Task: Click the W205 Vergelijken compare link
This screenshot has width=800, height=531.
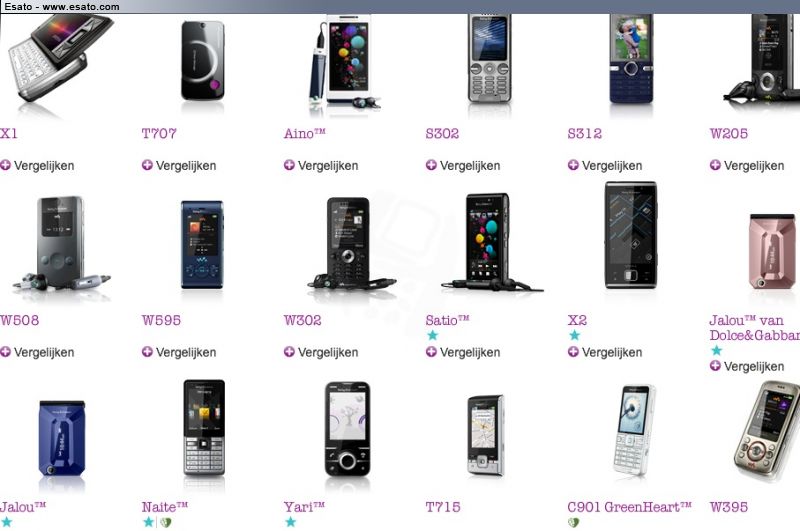Action: coord(754,166)
